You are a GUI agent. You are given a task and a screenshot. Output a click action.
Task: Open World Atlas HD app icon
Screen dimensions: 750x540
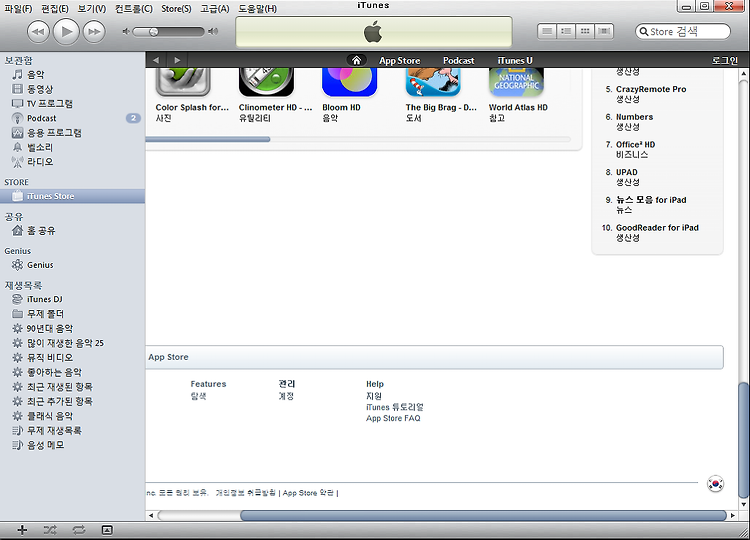point(516,82)
